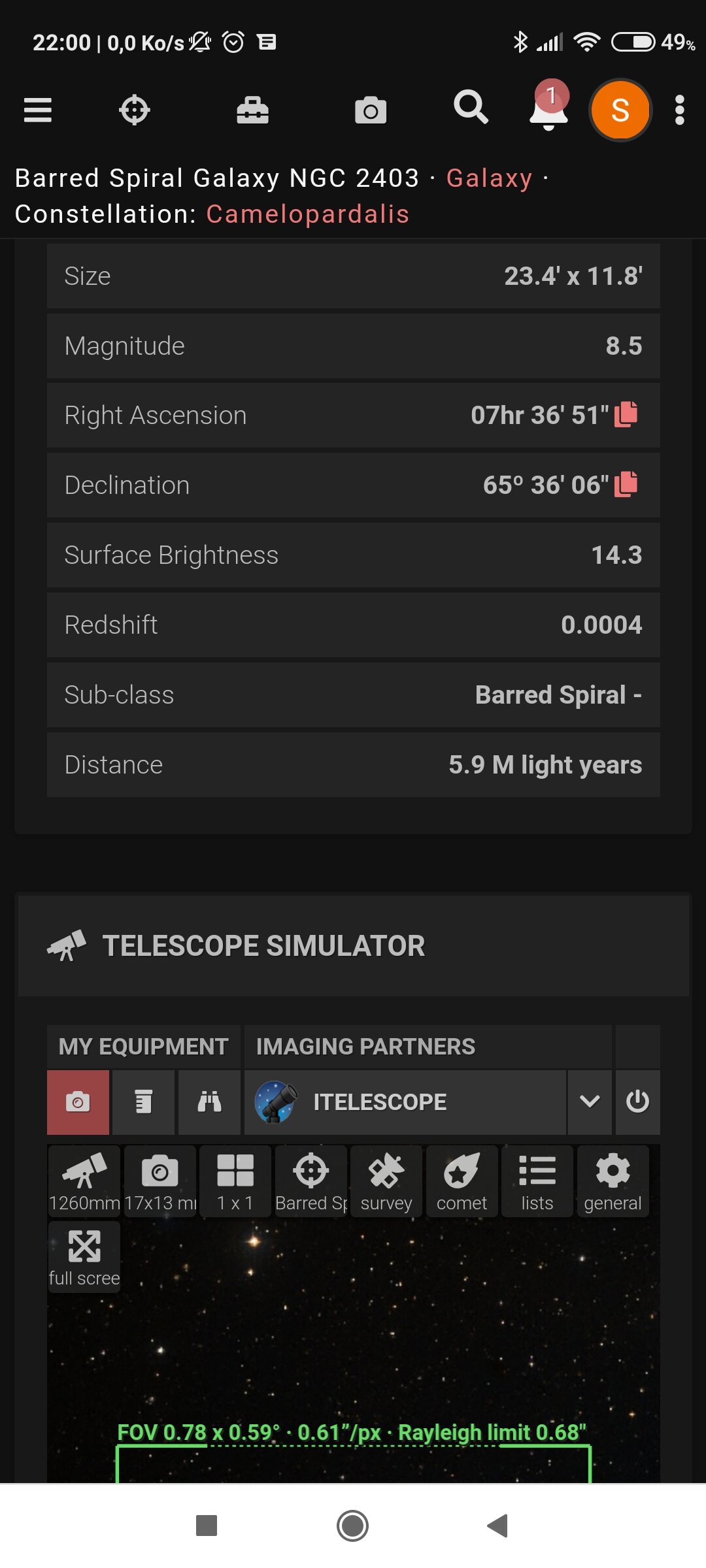Open the orange S profile avatar

coord(620,110)
